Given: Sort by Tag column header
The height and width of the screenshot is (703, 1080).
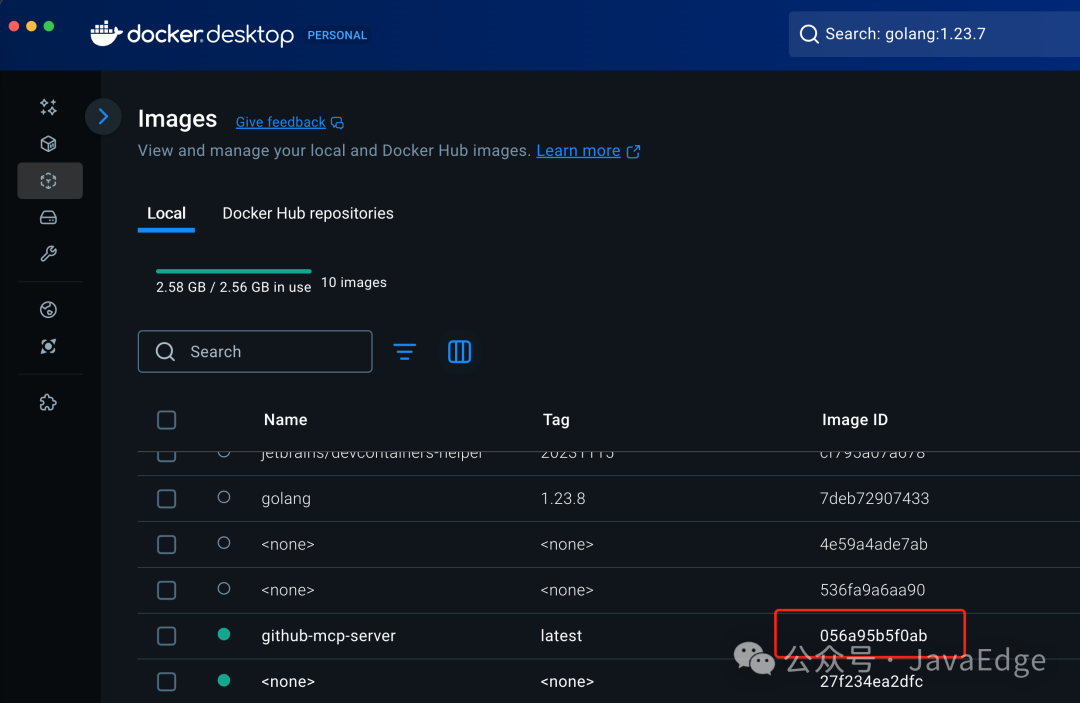Looking at the screenshot, I should (556, 420).
